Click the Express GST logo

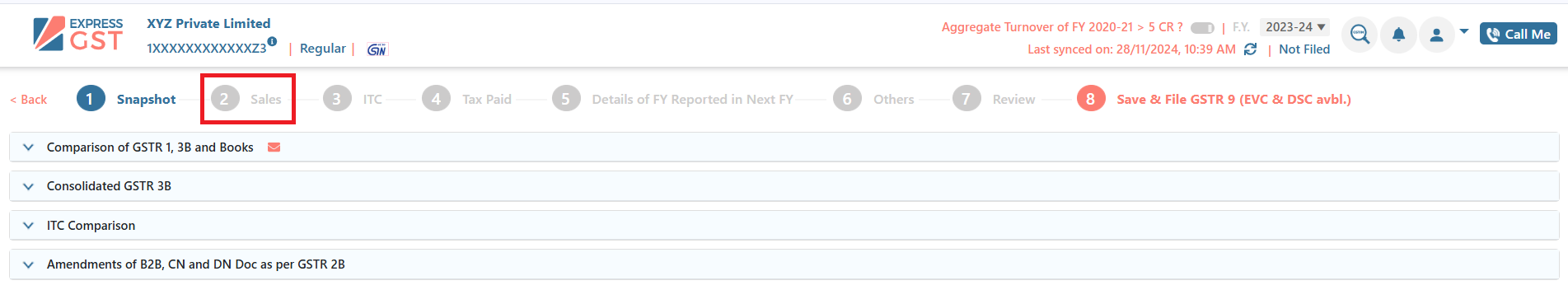[x=78, y=35]
